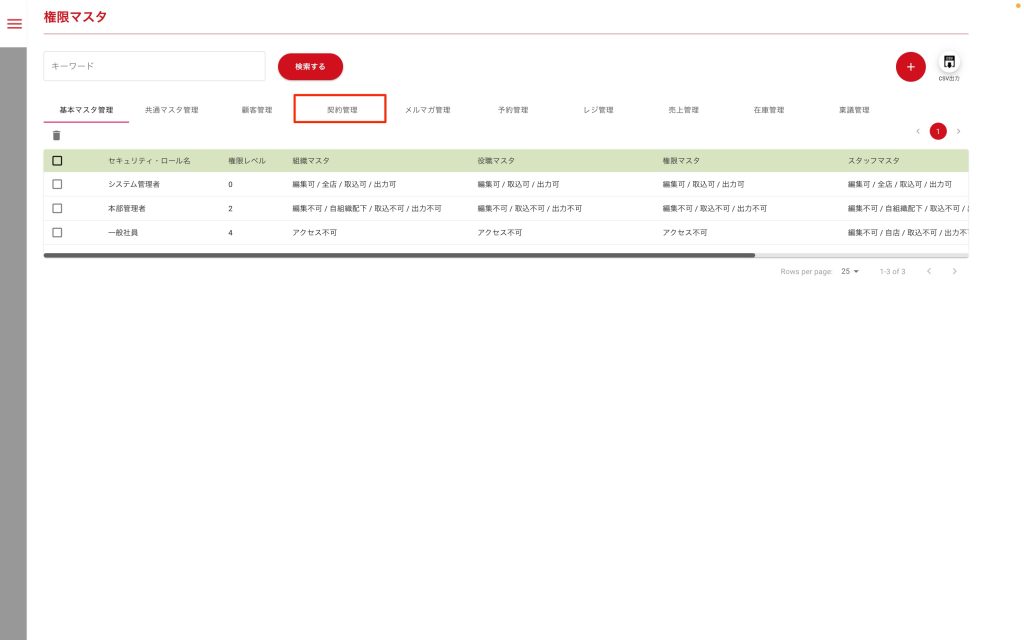This screenshot has height=640, width=1024.
Task: Click the horizontal table scrollbar
Action: (x=400, y=255)
